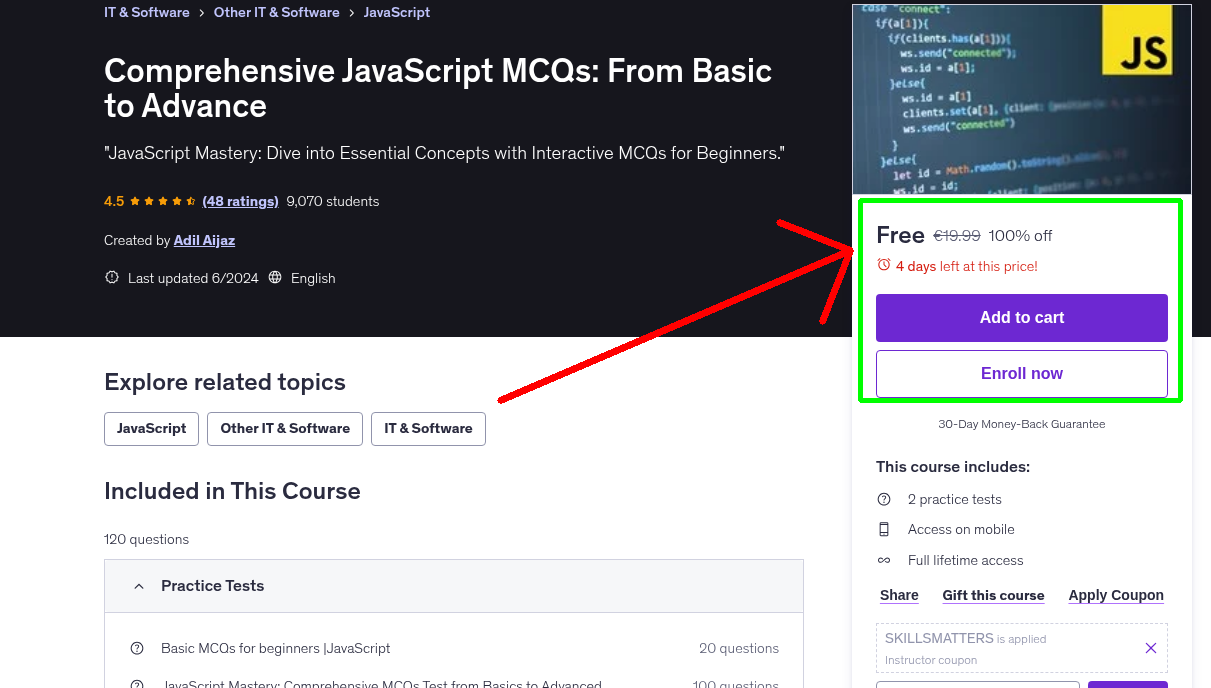
Task: Select the Other IT & Software topic chip
Action: (x=285, y=428)
